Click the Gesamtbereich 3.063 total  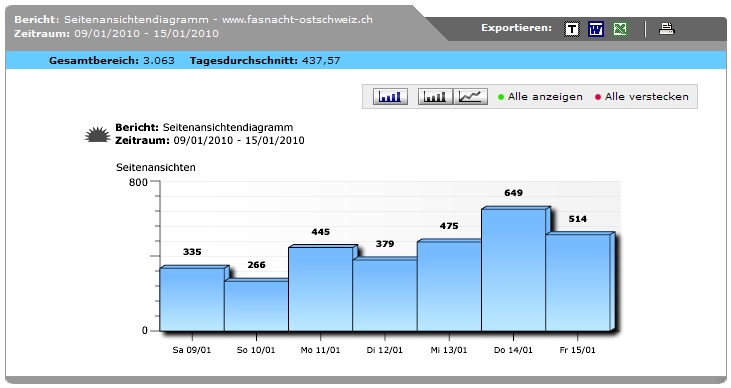pyautogui.click(x=112, y=61)
